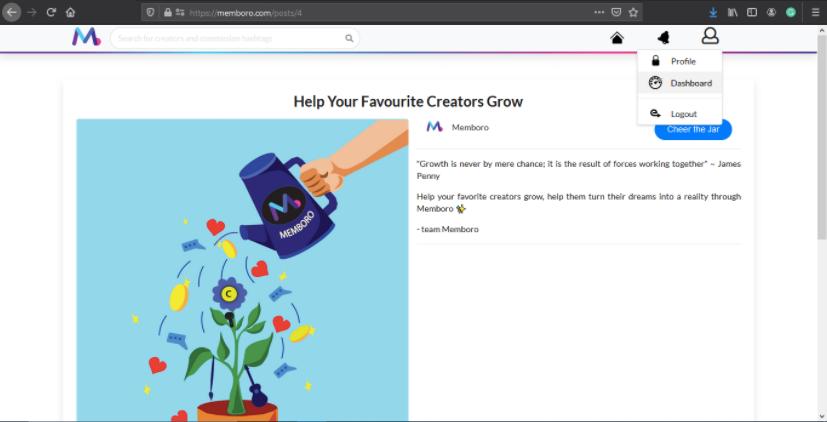The height and width of the screenshot is (422, 827).
Task: Click the search magnifier icon
Action: coord(349,38)
